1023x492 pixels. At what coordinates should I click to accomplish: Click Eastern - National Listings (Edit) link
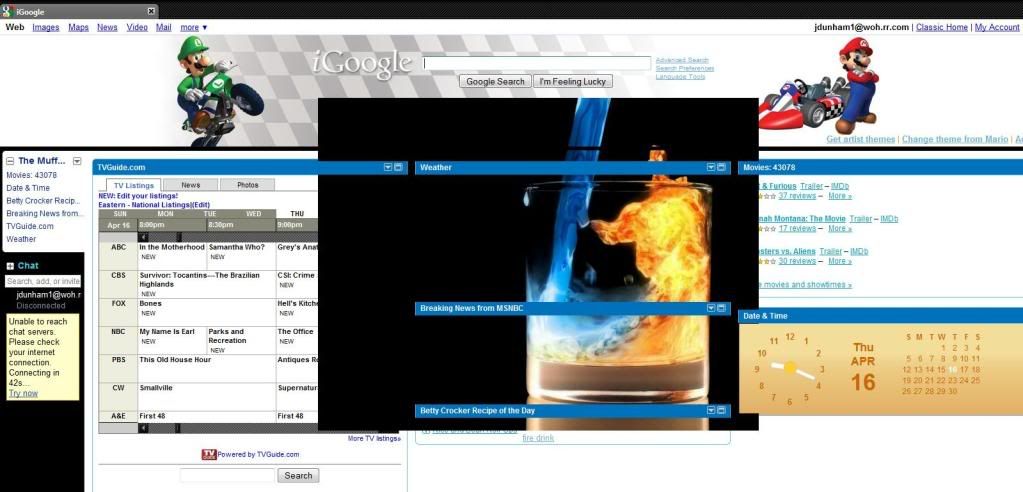click(154, 204)
